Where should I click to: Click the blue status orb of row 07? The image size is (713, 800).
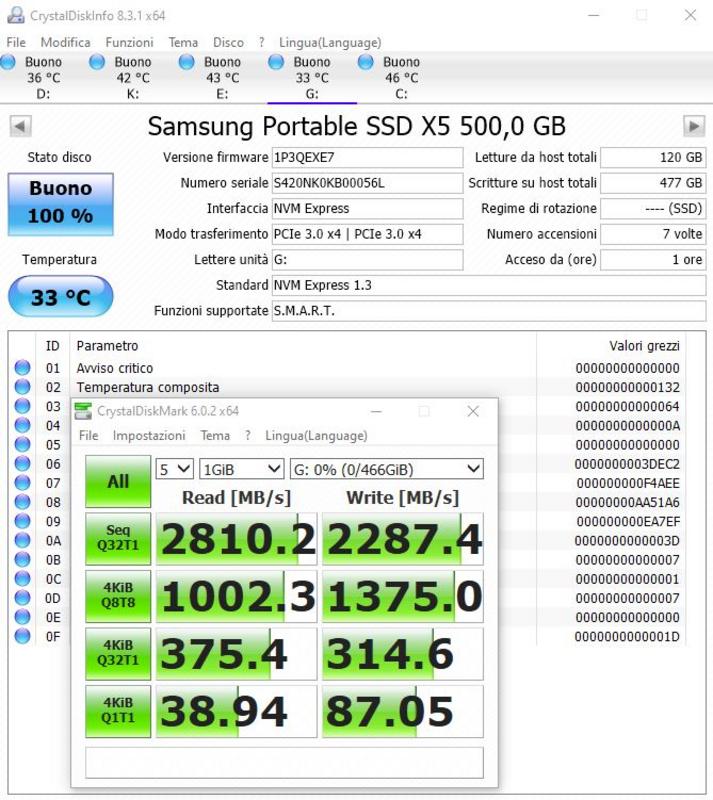click(22, 483)
